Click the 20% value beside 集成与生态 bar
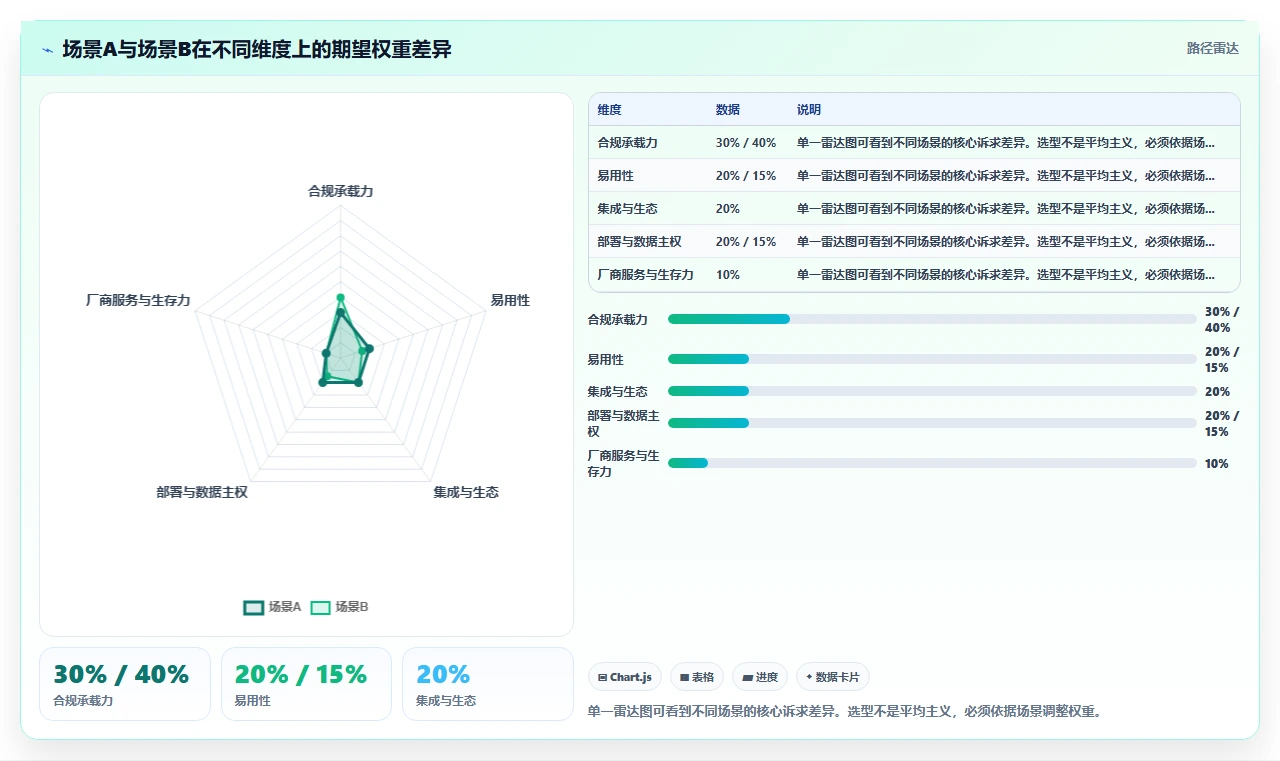1280x761 pixels. [1217, 391]
